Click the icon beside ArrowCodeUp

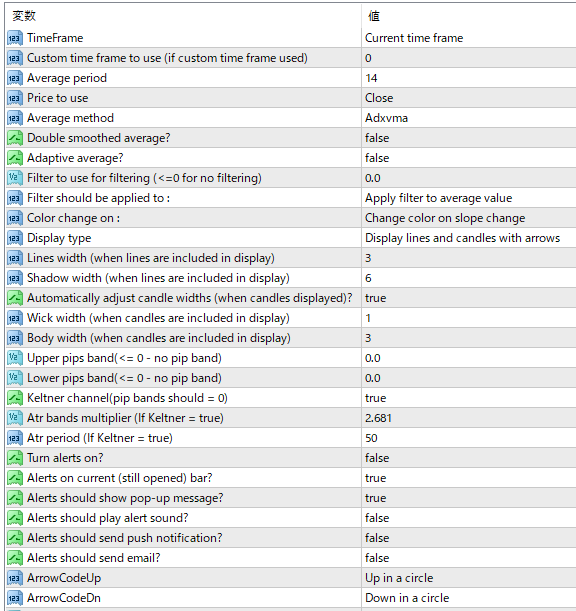15,578
